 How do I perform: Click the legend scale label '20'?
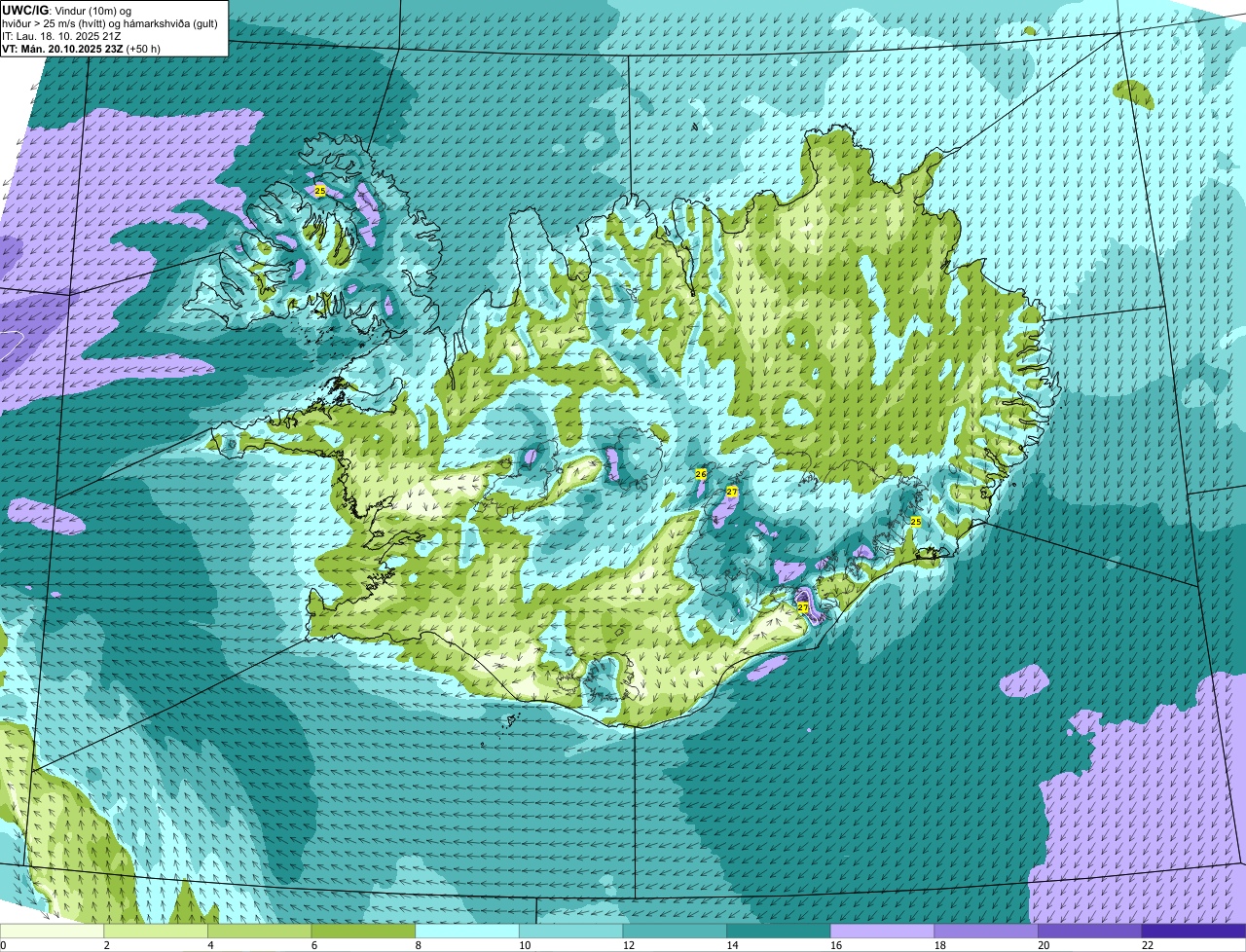coord(1044,945)
